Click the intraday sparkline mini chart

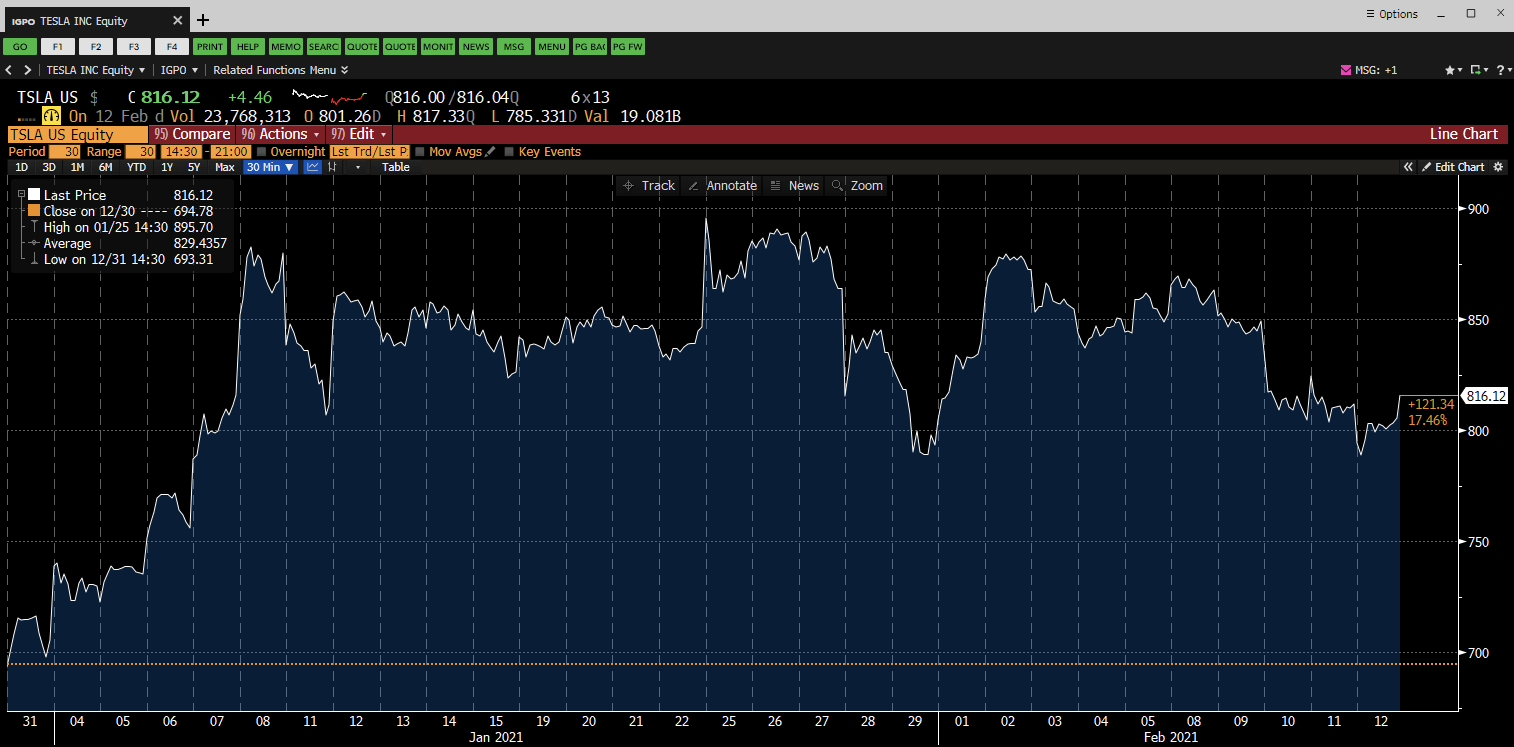[x=329, y=97]
